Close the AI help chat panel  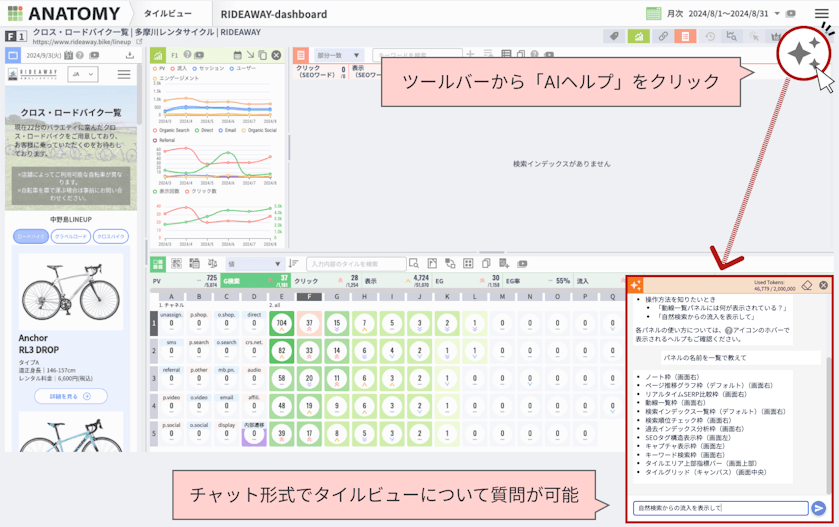point(823,285)
